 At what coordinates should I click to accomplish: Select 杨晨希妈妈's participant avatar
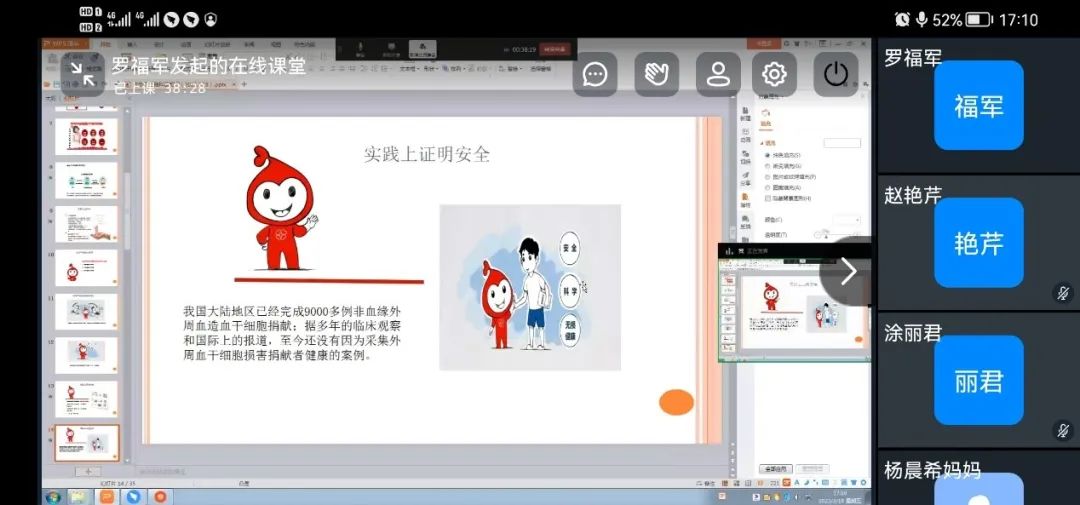pos(978,488)
